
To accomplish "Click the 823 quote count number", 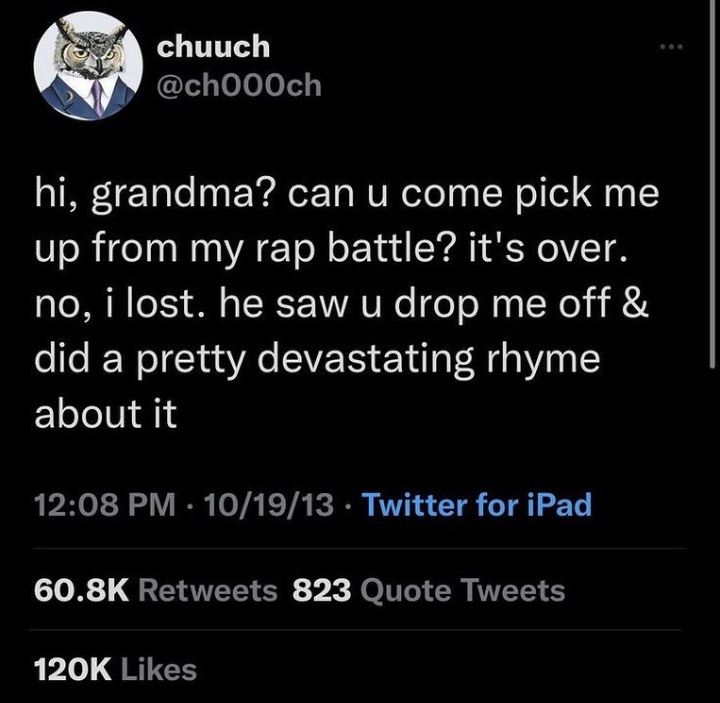I will click(x=321, y=591).
